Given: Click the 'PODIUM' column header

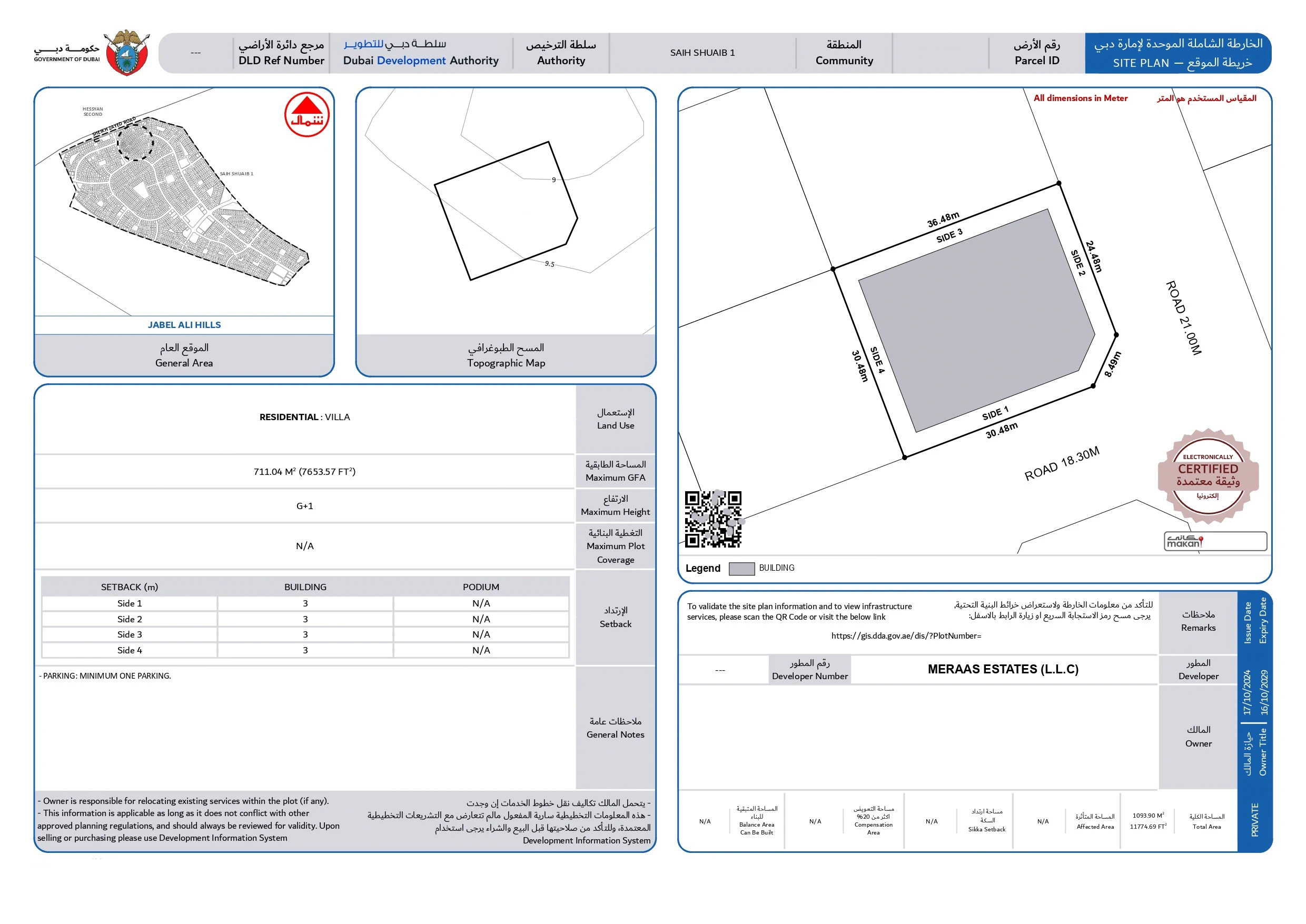Looking at the screenshot, I should pyautogui.click(x=480, y=587).
